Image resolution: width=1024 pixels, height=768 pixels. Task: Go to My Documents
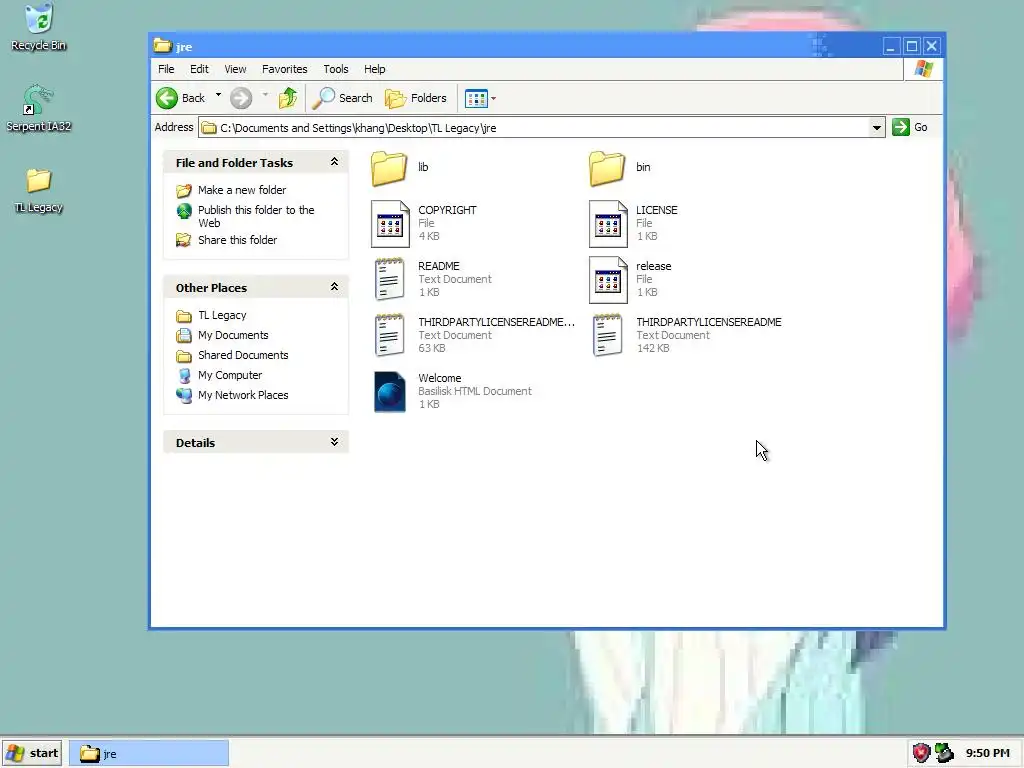click(233, 335)
